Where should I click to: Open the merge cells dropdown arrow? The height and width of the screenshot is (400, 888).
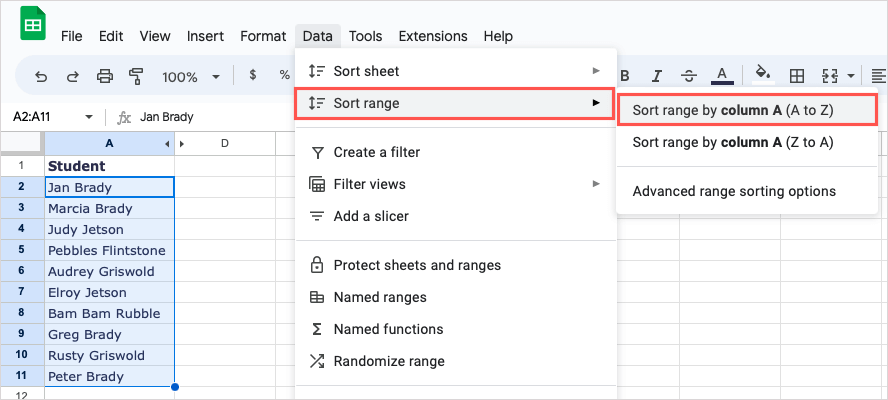point(851,76)
